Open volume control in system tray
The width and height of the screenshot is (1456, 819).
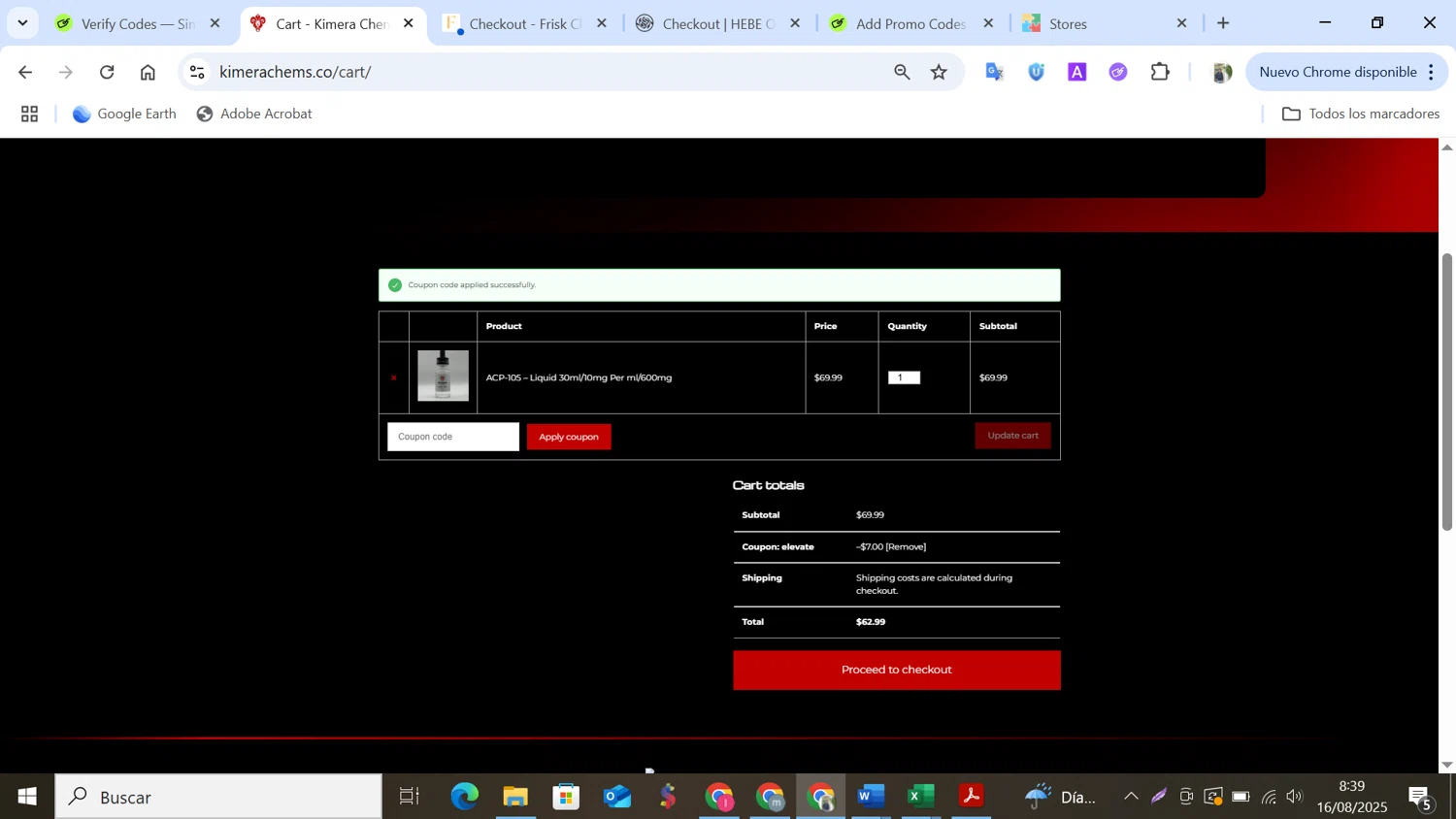(1295, 797)
